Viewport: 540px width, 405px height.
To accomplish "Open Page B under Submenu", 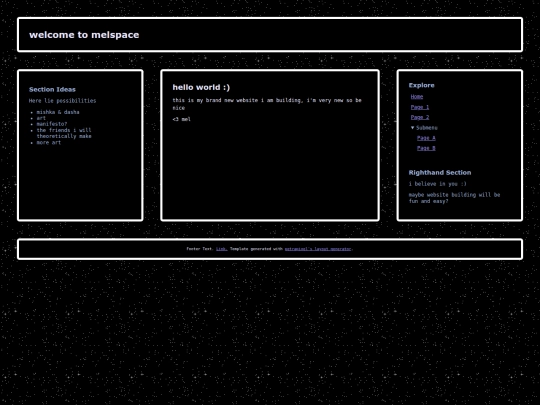I will [x=426, y=148].
